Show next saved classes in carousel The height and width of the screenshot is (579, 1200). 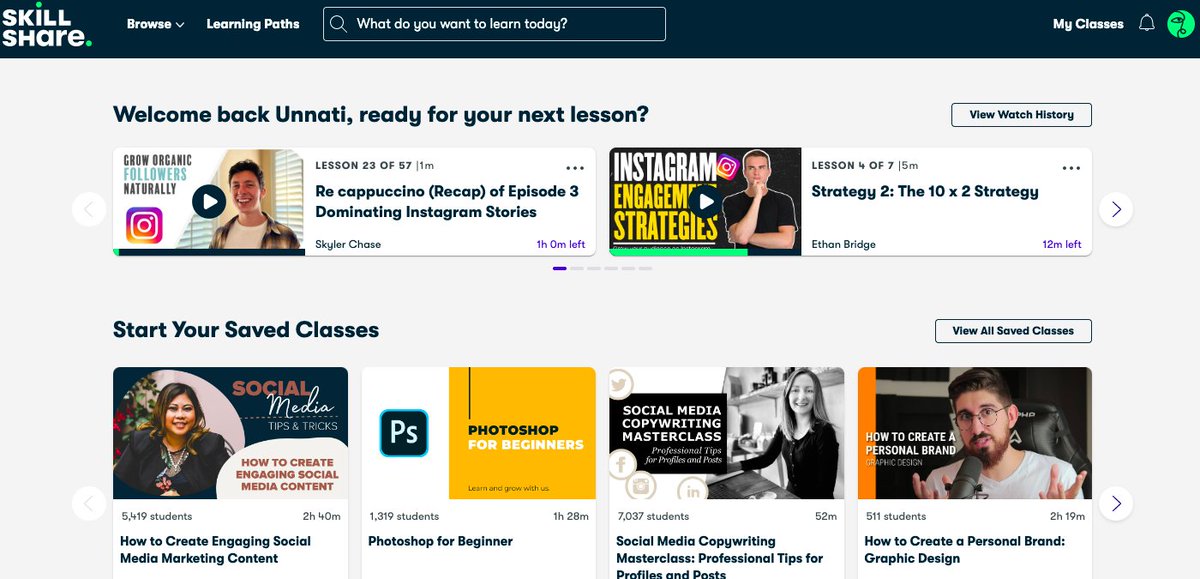point(1116,503)
